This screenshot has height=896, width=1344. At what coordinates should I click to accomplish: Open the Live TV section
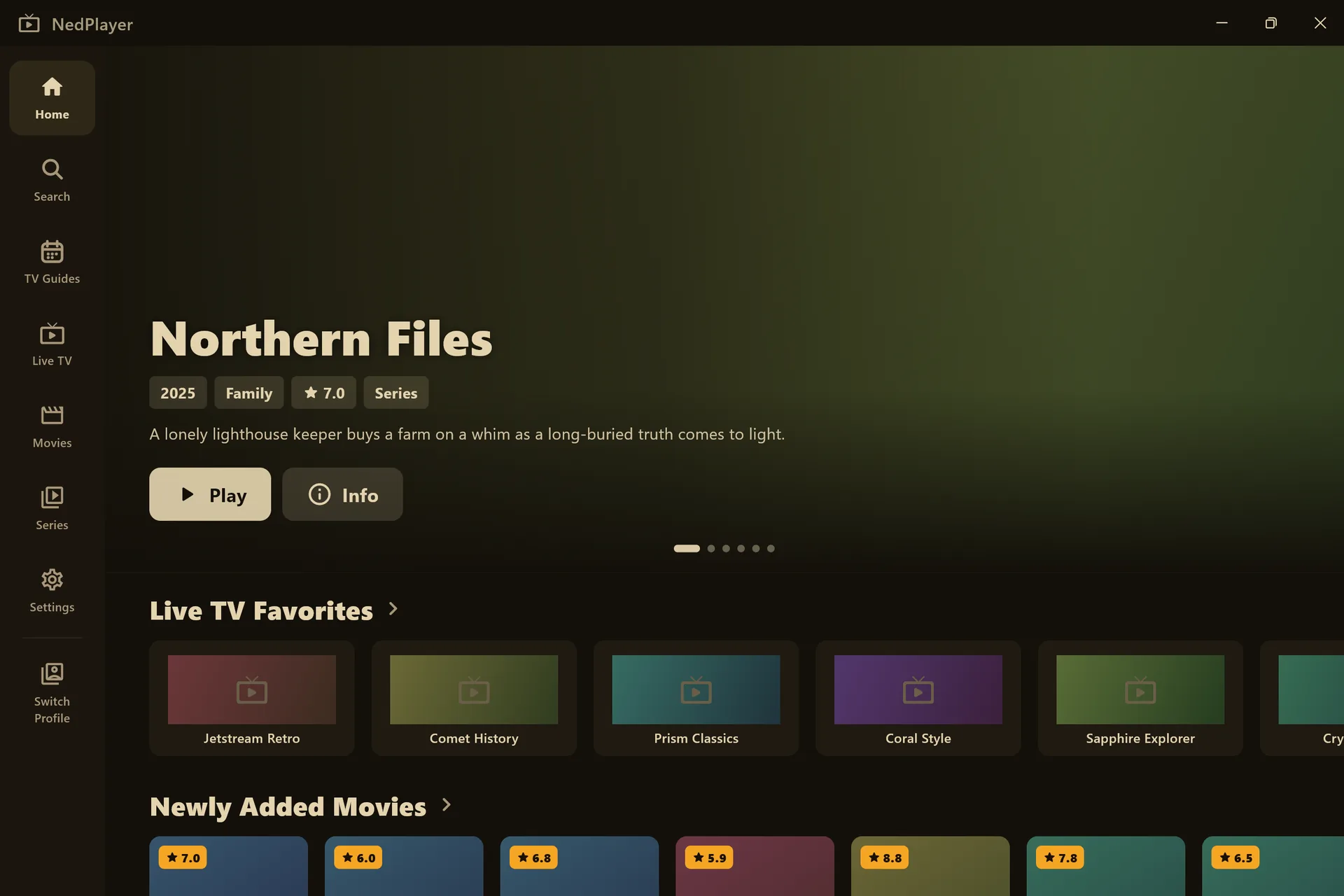(52, 344)
